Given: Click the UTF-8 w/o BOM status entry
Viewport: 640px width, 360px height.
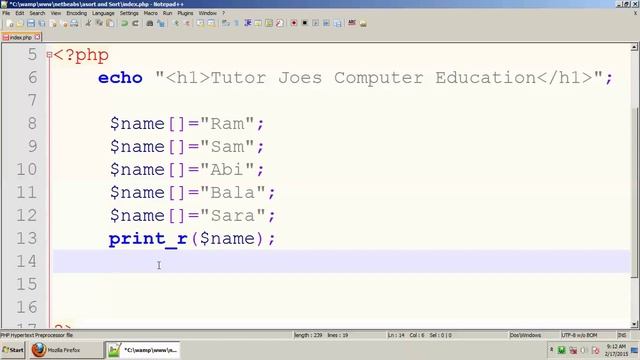Looking at the screenshot, I should (x=579, y=335).
